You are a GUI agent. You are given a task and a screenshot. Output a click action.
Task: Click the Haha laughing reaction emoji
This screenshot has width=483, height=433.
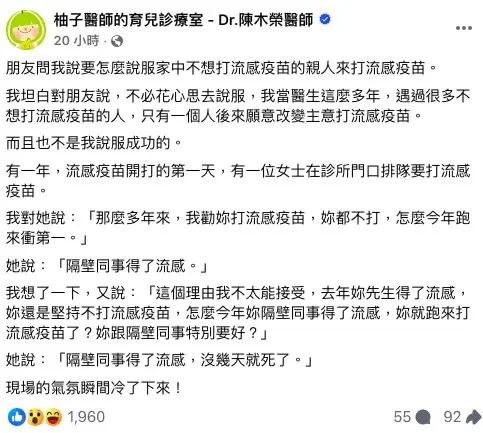tap(54, 417)
